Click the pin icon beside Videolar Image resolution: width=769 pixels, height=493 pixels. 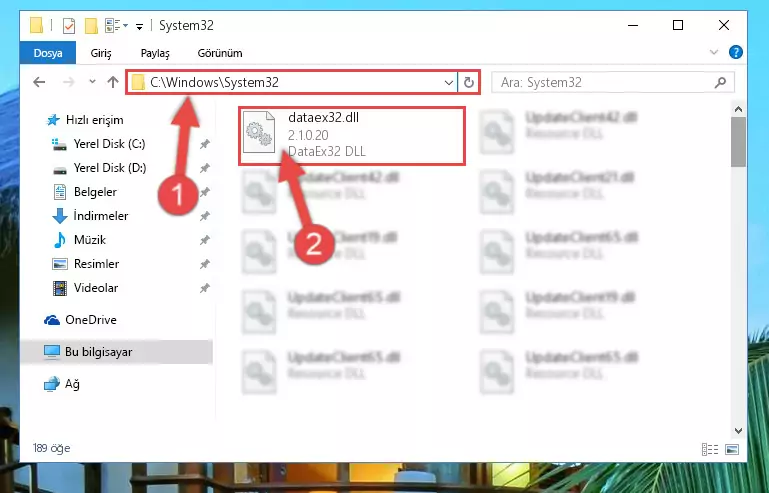205,288
